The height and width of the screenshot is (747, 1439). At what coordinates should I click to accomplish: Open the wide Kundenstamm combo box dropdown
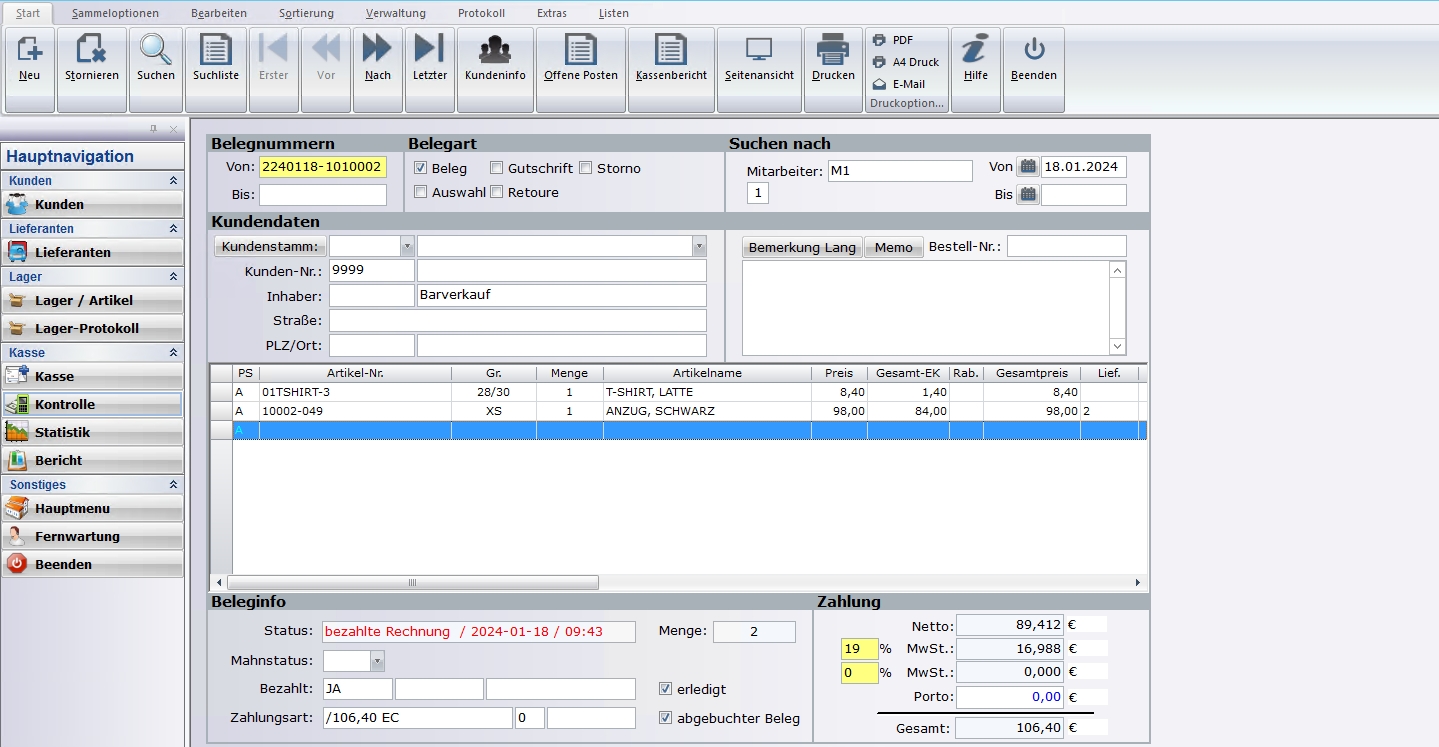point(699,246)
